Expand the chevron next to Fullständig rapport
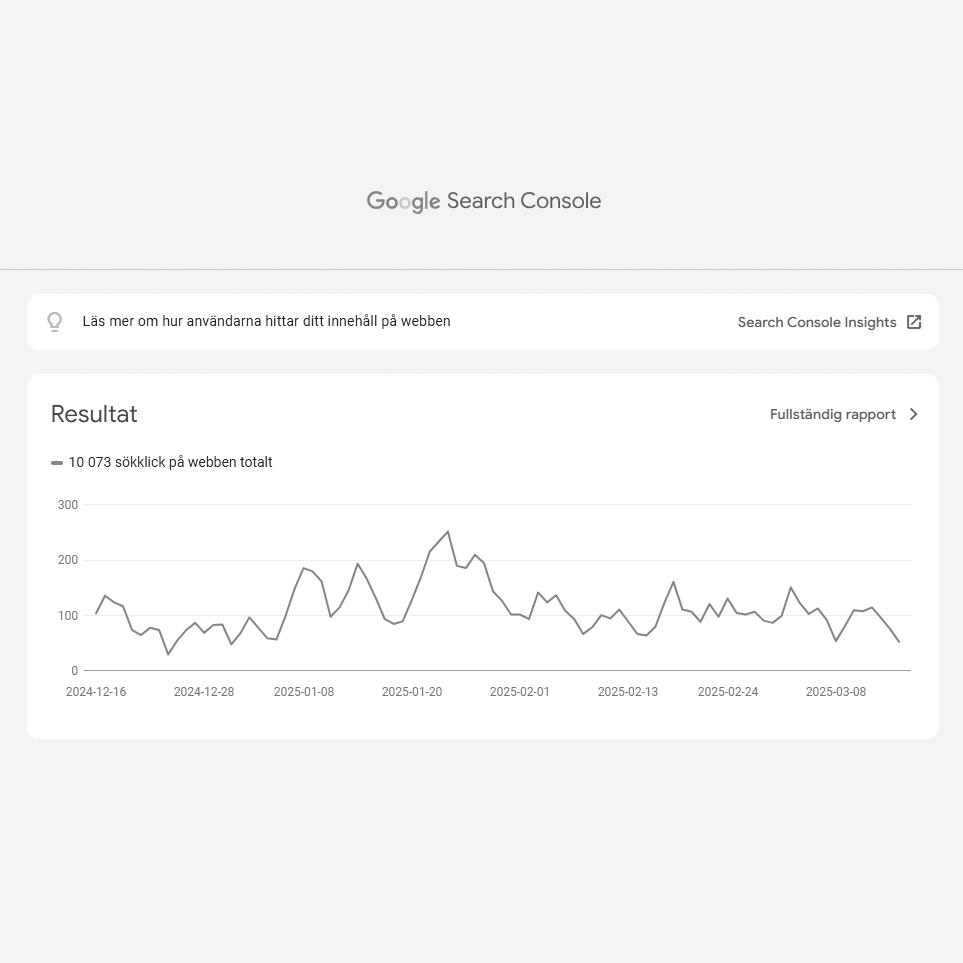 [x=913, y=414]
